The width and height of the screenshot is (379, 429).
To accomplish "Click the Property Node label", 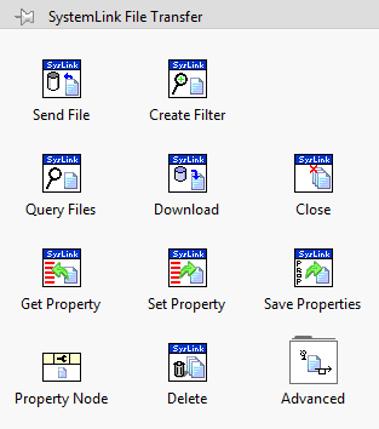I will pos(61,399).
